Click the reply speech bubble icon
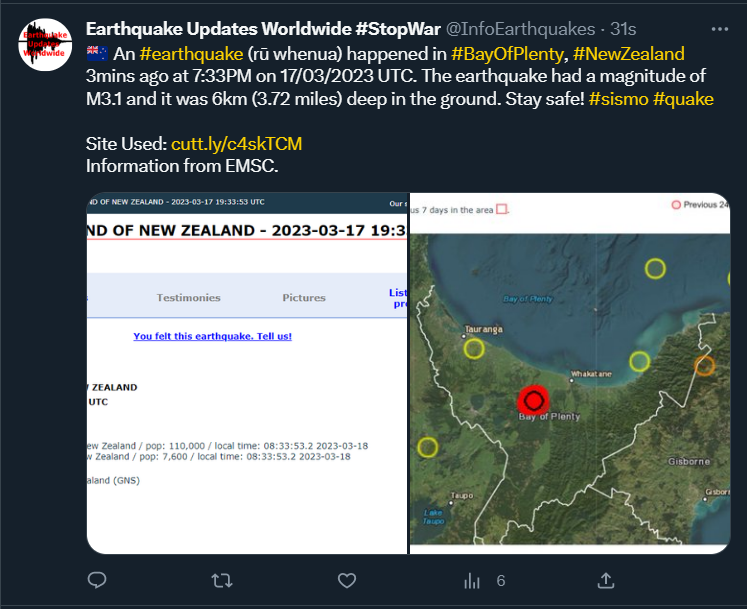Image resolution: width=747 pixels, height=609 pixels. (x=97, y=580)
